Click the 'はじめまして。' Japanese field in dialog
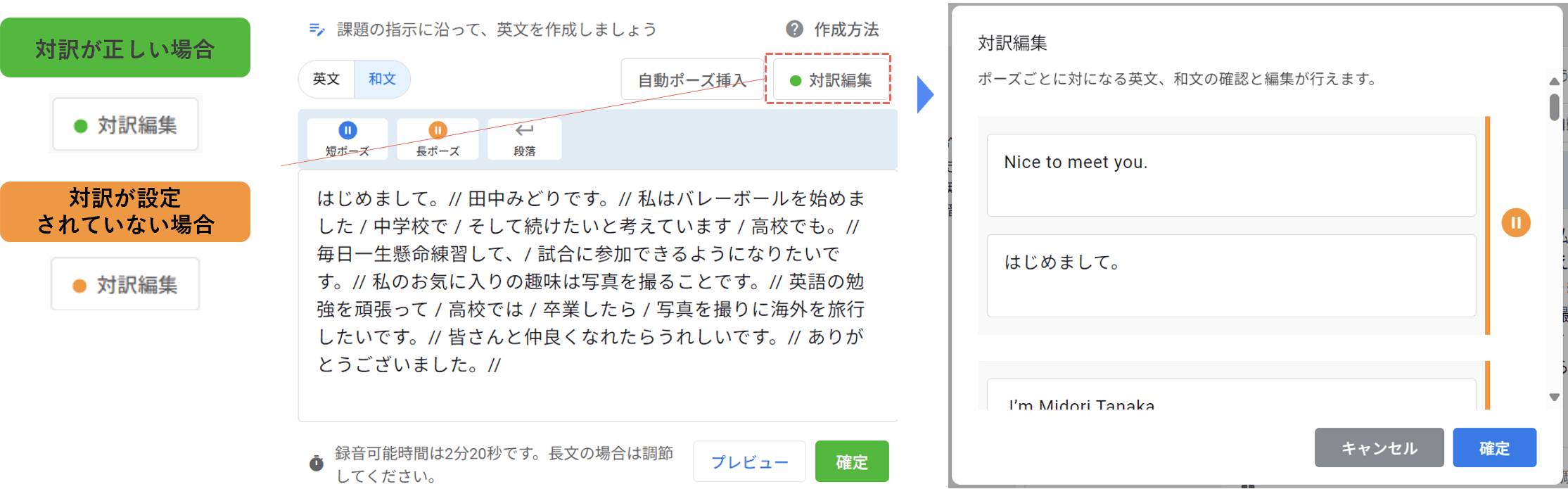This screenshot has height=489, width=1568. coord(1231,276)
